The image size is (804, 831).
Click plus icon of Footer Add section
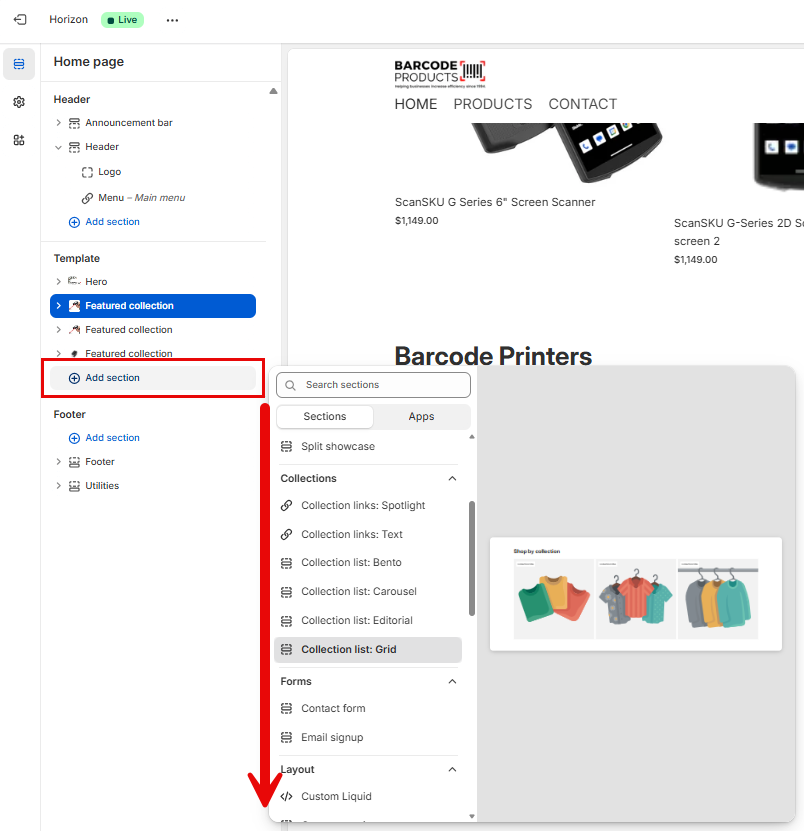tap(74, 438)
